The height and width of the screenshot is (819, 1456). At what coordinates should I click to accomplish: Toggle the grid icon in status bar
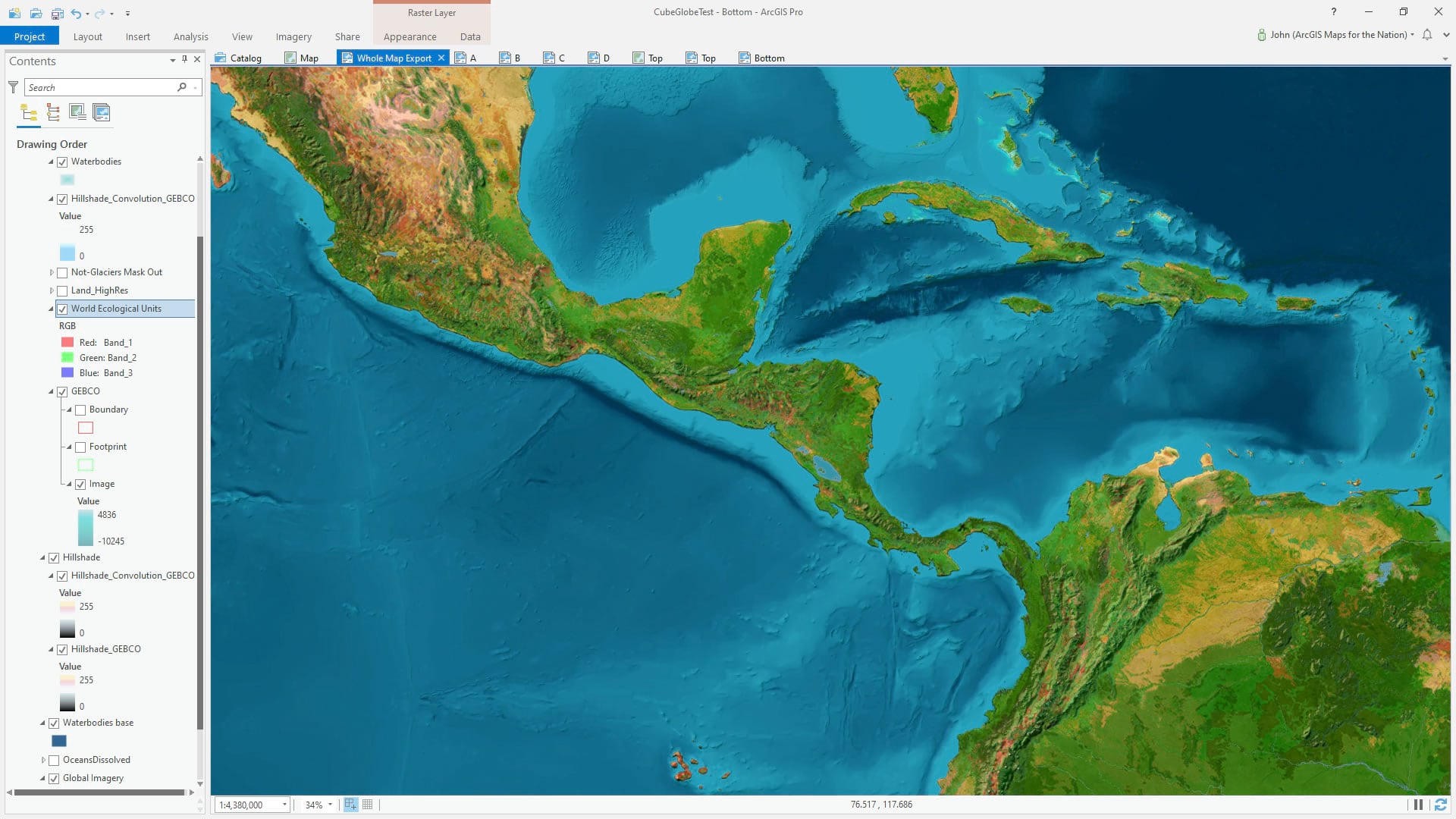(x=368, y=805)
